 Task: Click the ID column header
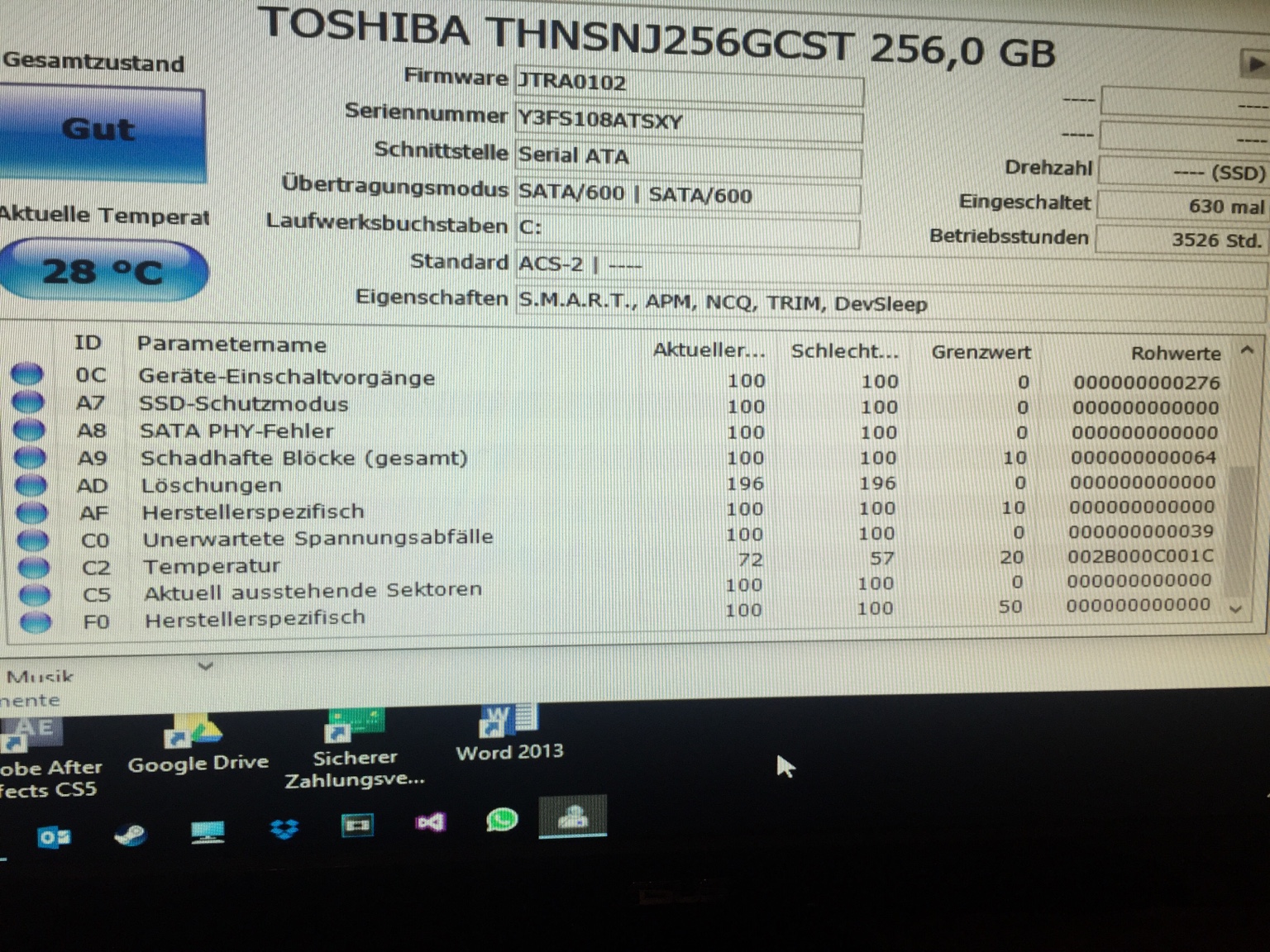point(88,343)
